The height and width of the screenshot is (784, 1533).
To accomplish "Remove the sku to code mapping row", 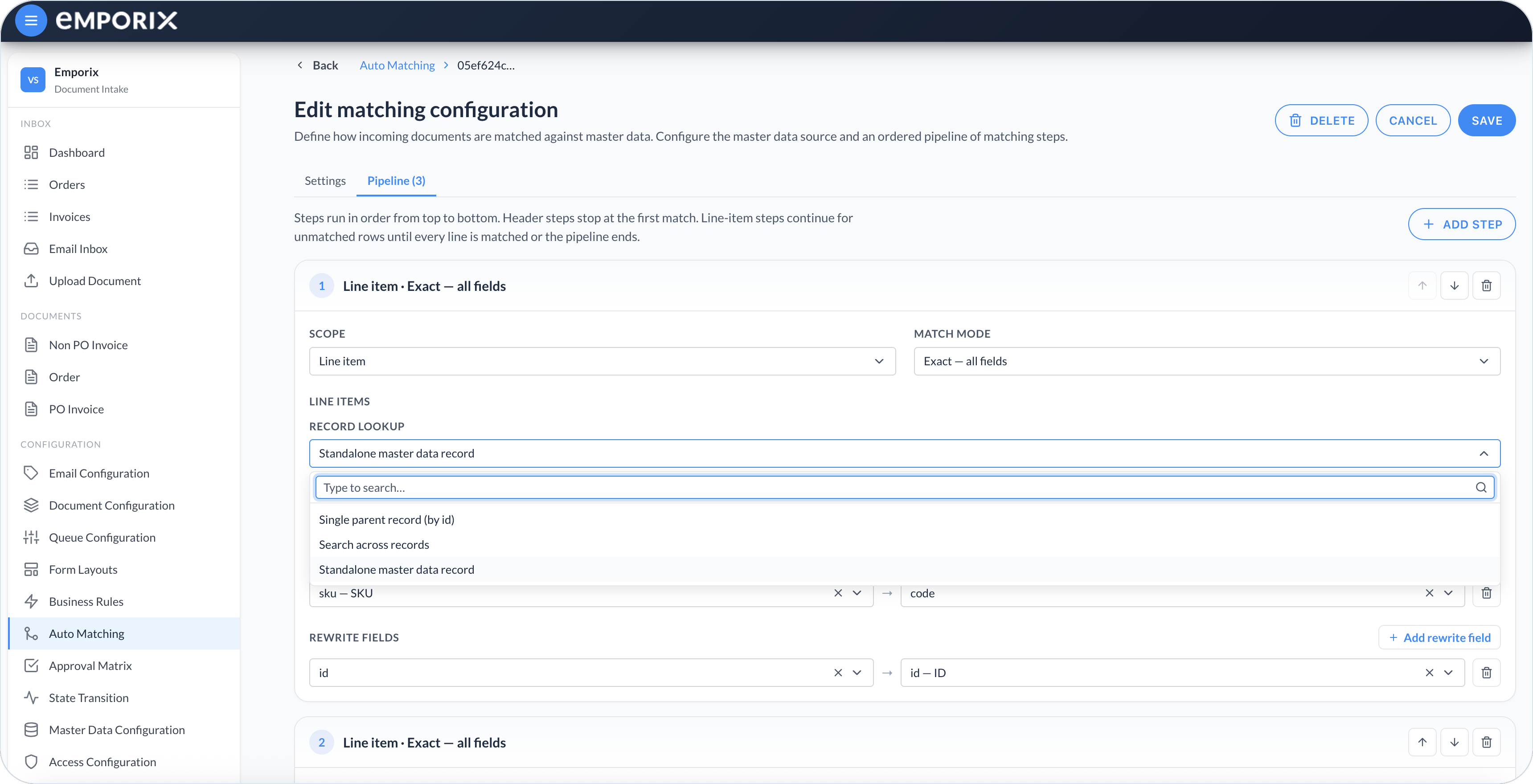I will coord(1487,593).
